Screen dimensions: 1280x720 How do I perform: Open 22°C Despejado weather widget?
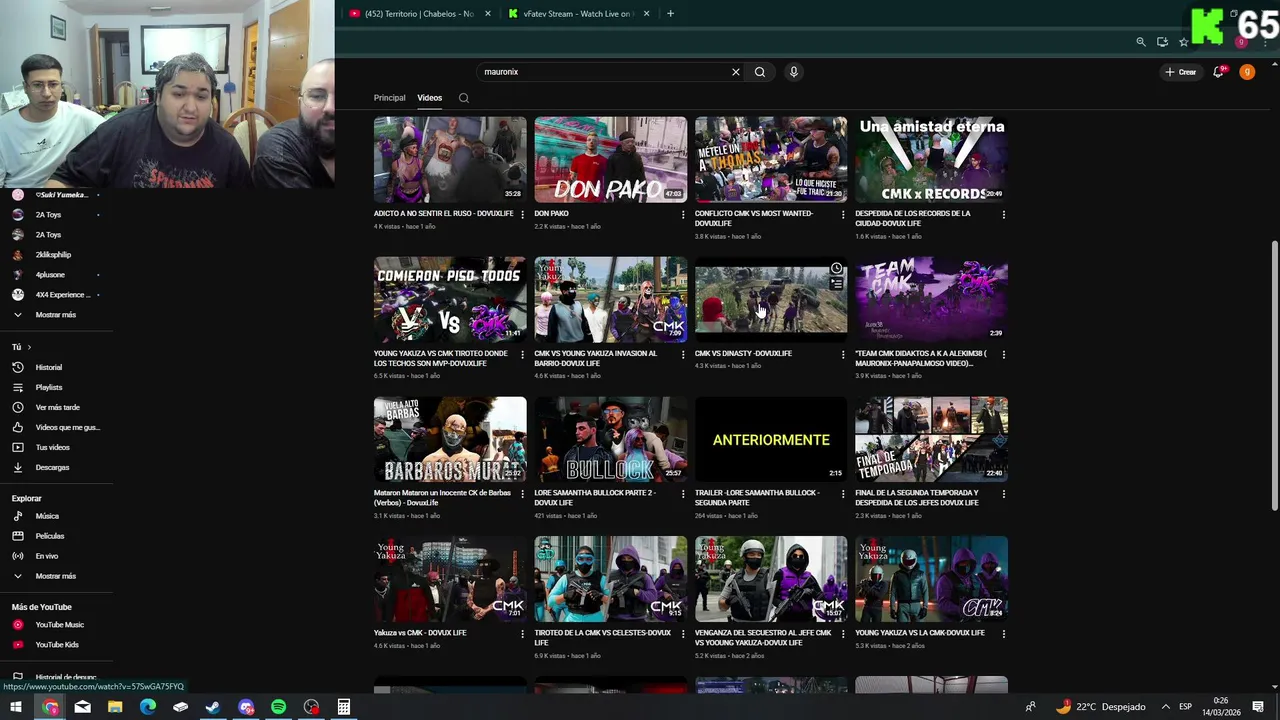coord(1099,707)
